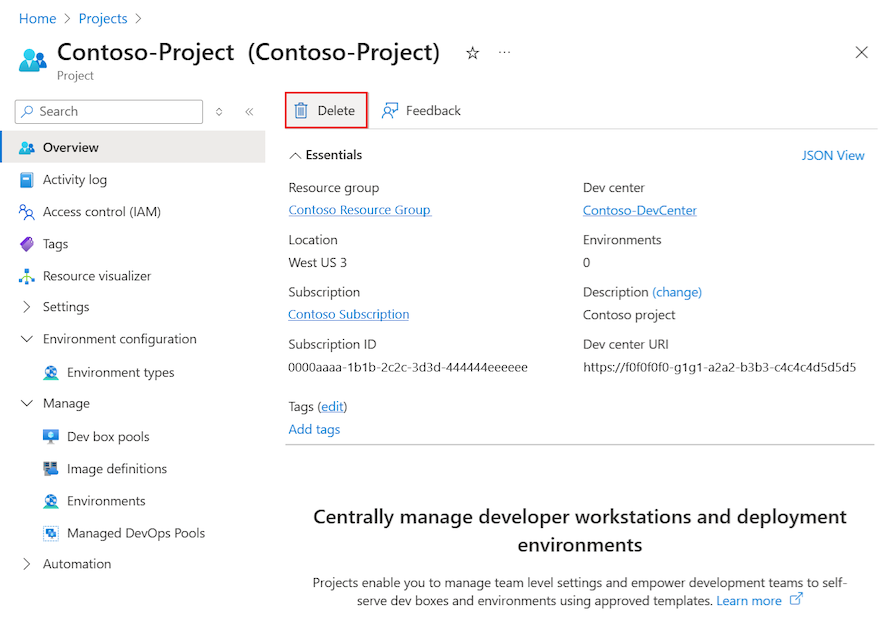
Task: Select the Overview menu item
Action: point(71,147)
